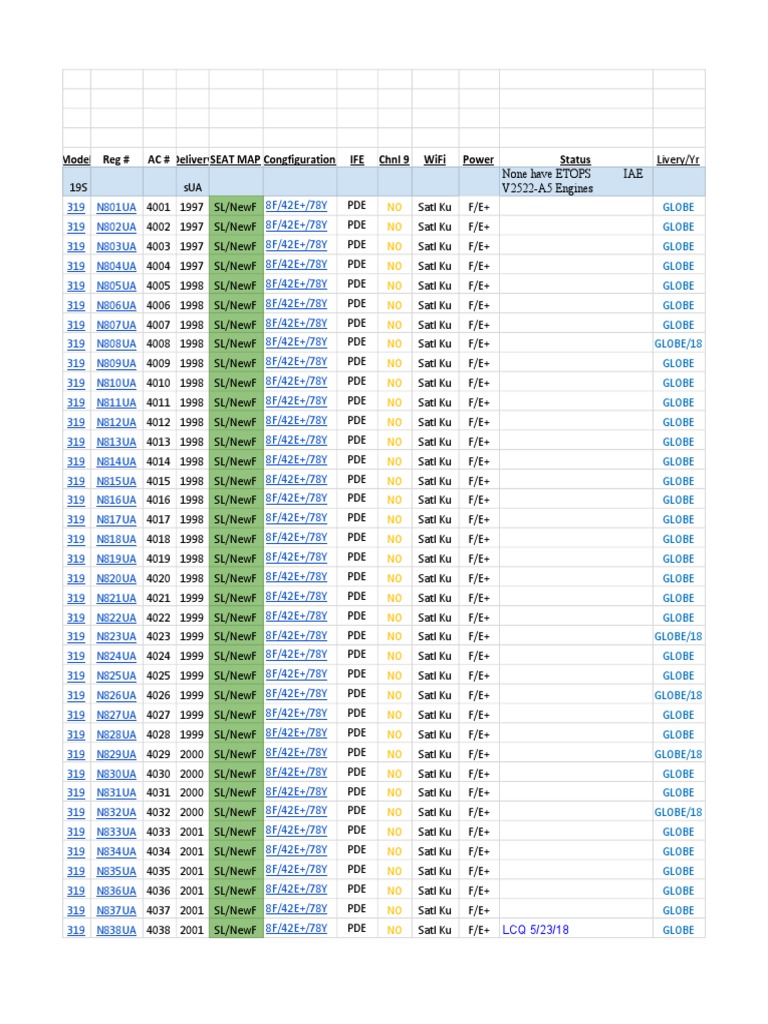
Task: Select the Power column header
Action: 478,159
